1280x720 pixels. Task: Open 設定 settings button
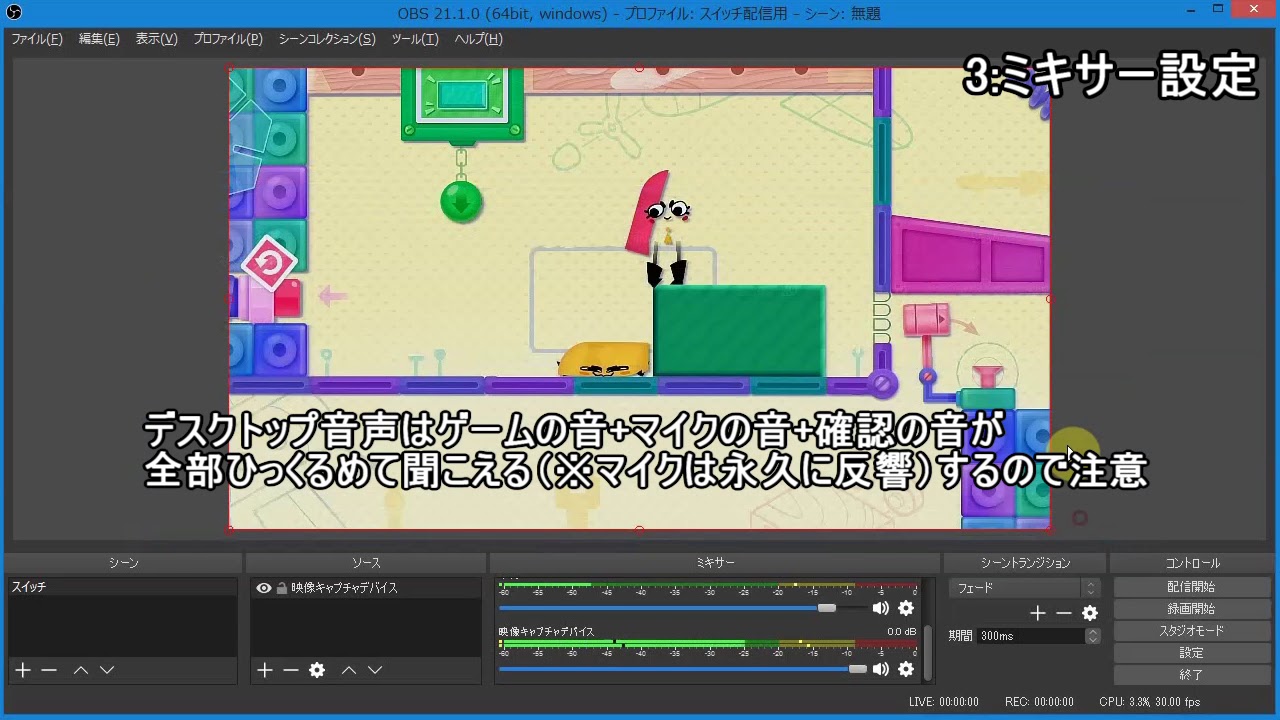pyautogui.click(x=1191, y=653)
